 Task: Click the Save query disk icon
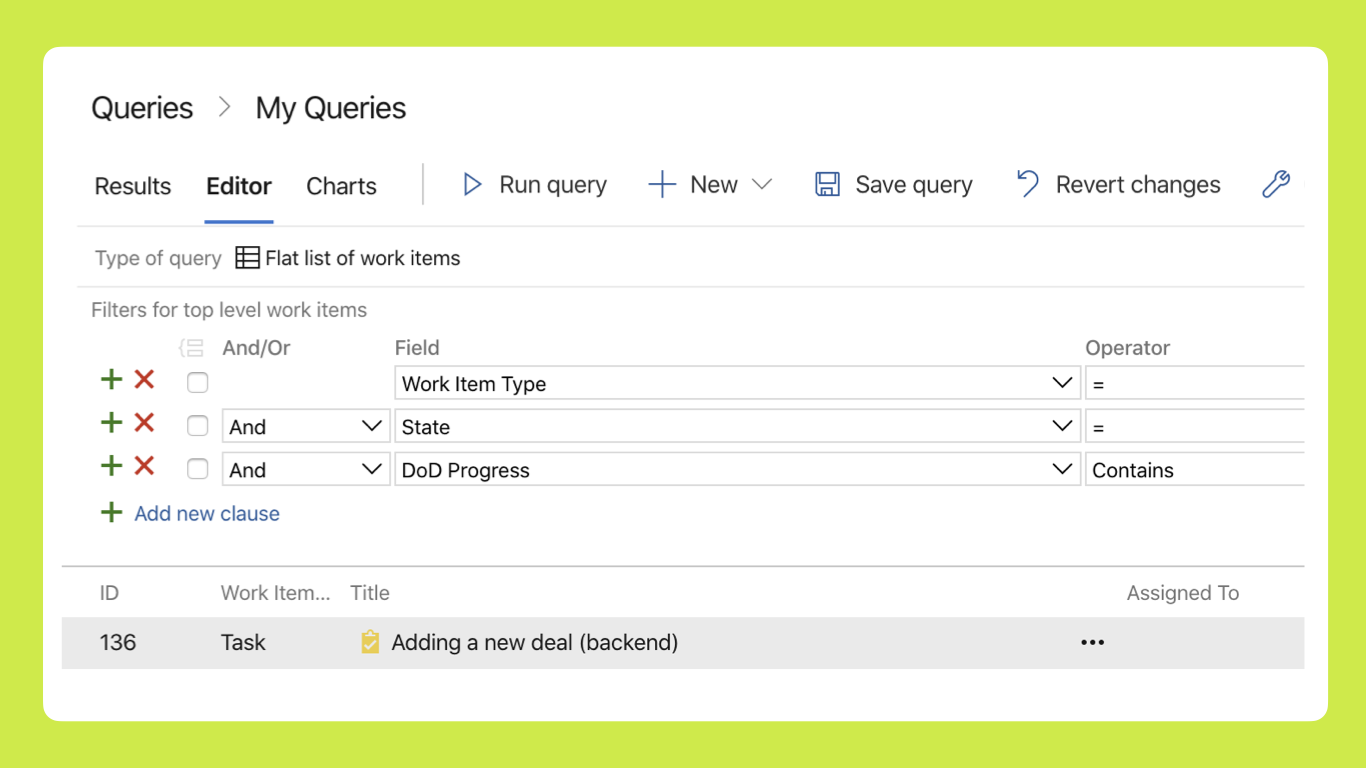[x=826, y=184]
